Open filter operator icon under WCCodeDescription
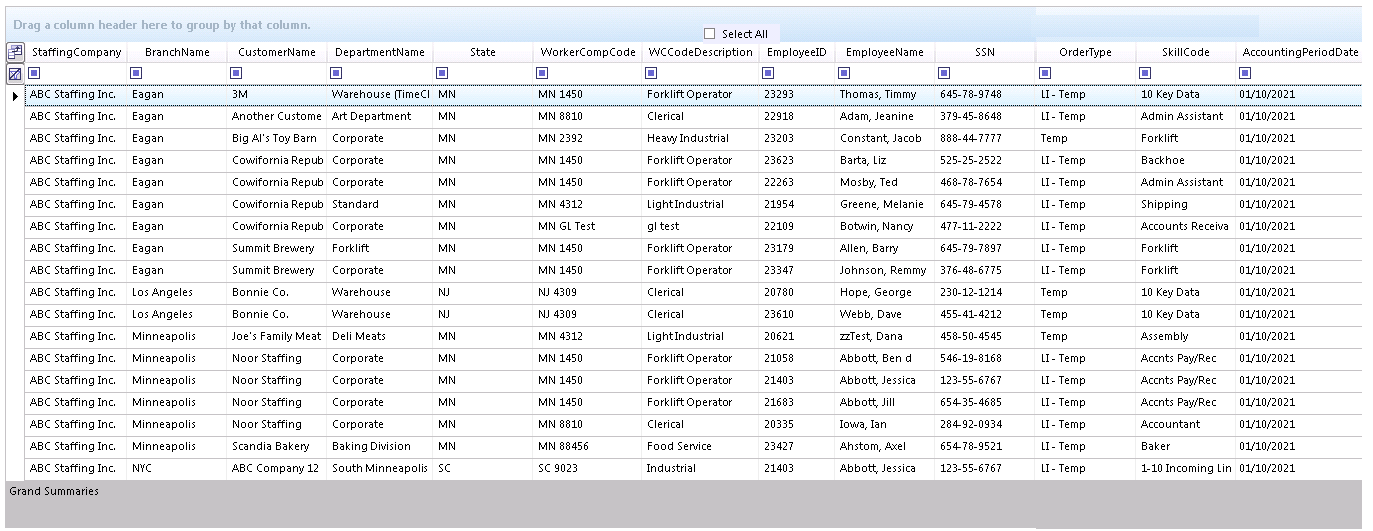This screenshot has height=531, width=1373. coord(651,73)
